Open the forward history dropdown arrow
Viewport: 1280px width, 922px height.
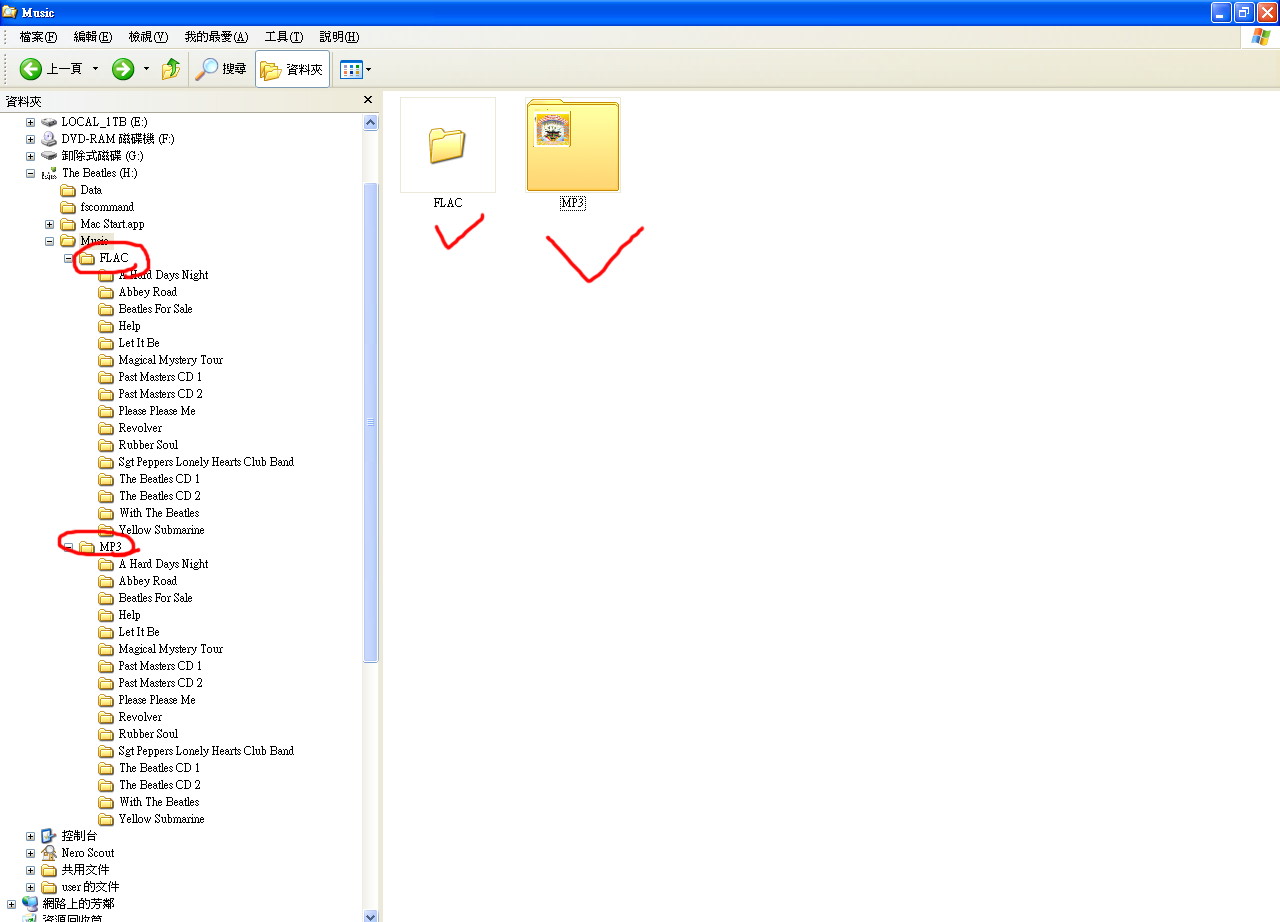[x=146, y=69]
